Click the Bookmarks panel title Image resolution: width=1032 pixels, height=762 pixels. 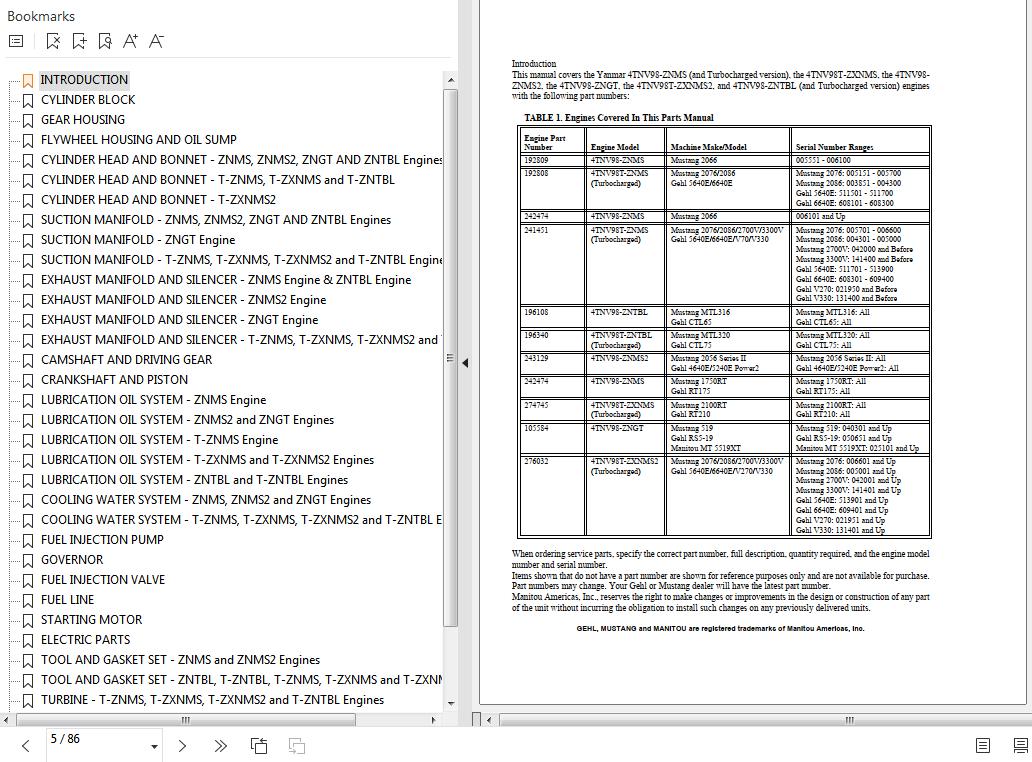[41, 16]
